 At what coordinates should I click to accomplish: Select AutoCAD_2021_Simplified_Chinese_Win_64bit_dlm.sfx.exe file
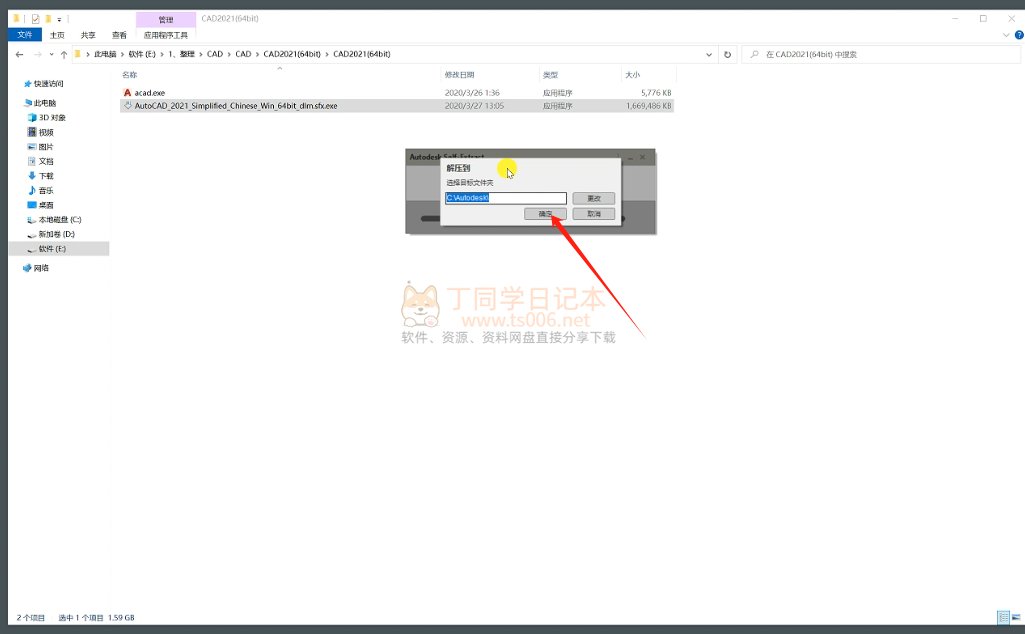click(x=236, y=106)
